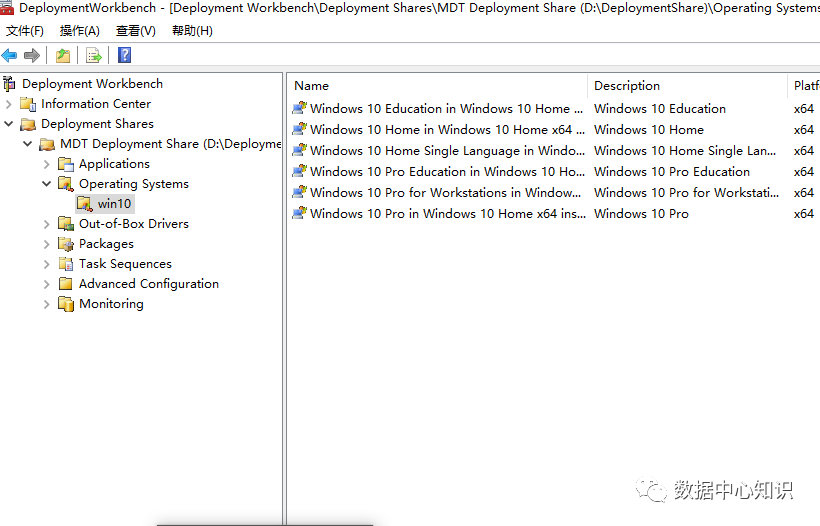The image size is (820, 526).
Task: Sort by the Name column header
Action: pyautogui.click(x=438, y=86)
